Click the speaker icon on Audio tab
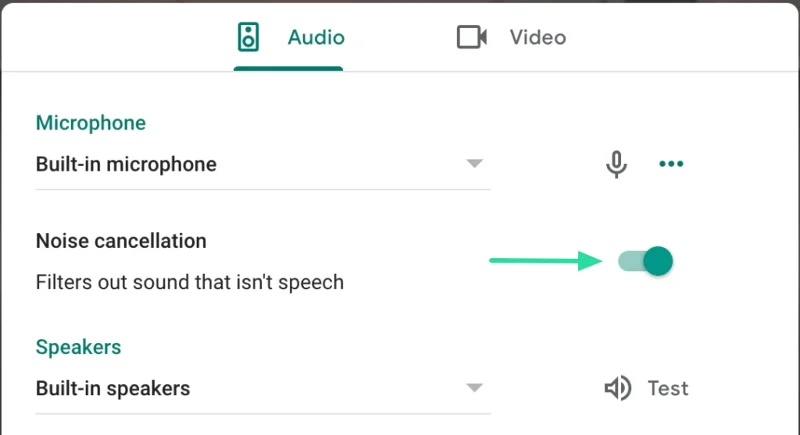Image resolution: width=800 pixels, height=435 pixels. tap(248, 37)
